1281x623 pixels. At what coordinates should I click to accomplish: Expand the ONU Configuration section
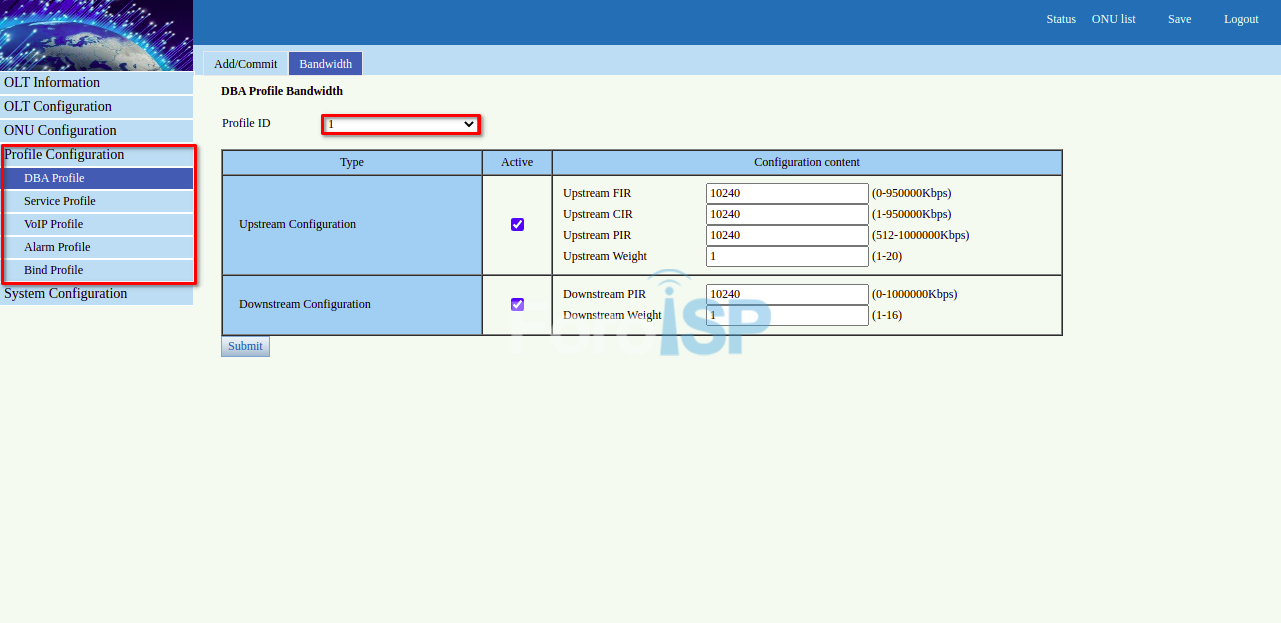(x=60, y=131)
